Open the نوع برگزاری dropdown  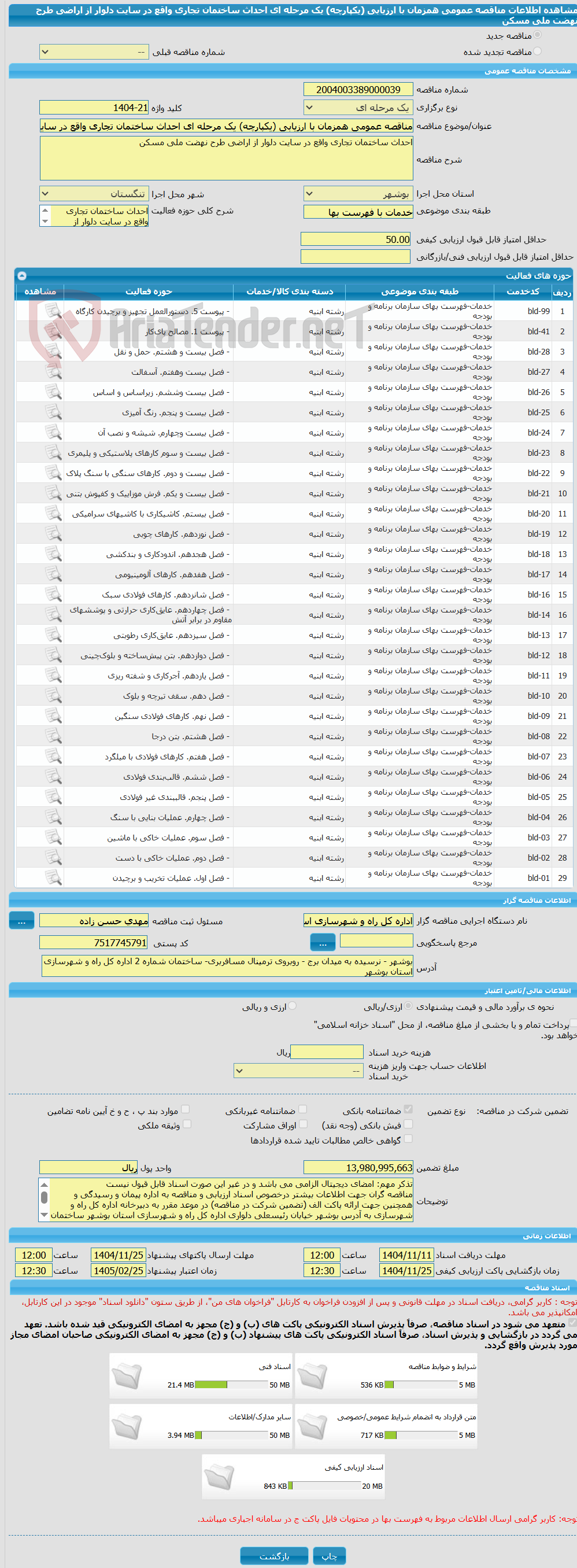[358, 108]
